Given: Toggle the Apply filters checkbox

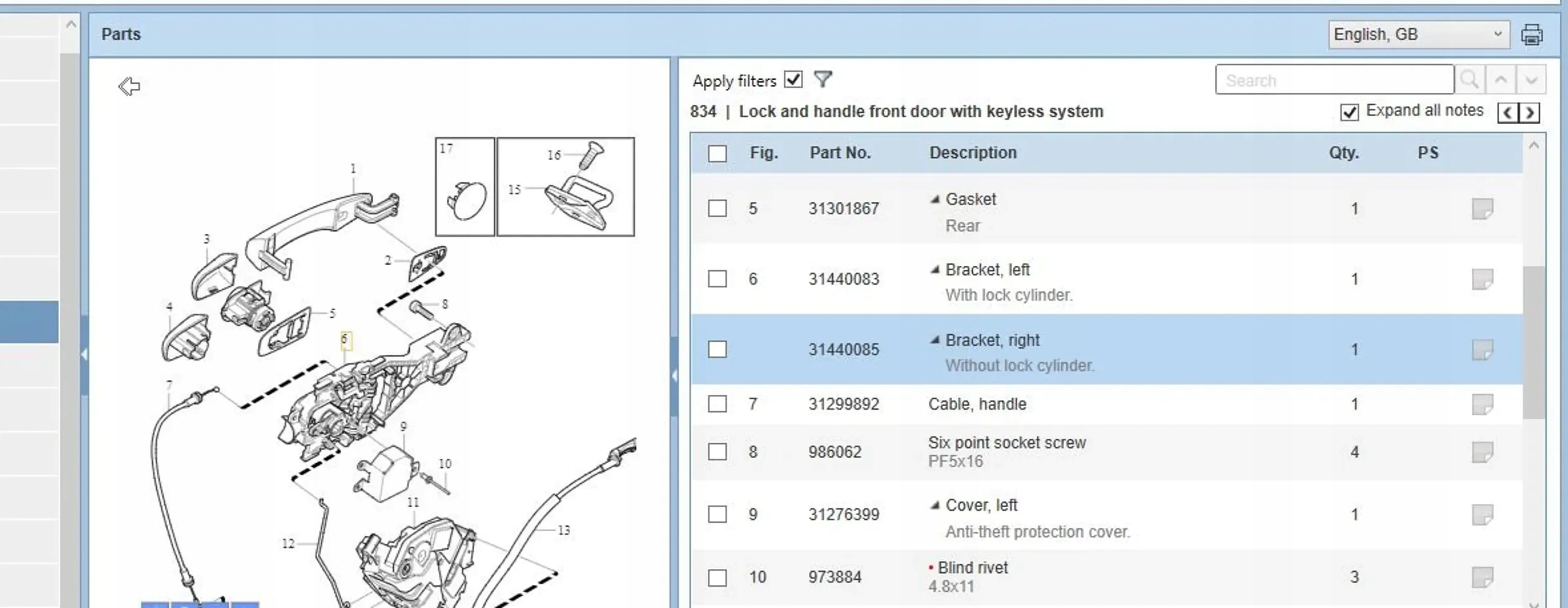Looking at the screenshot, I should pos(793,80).
